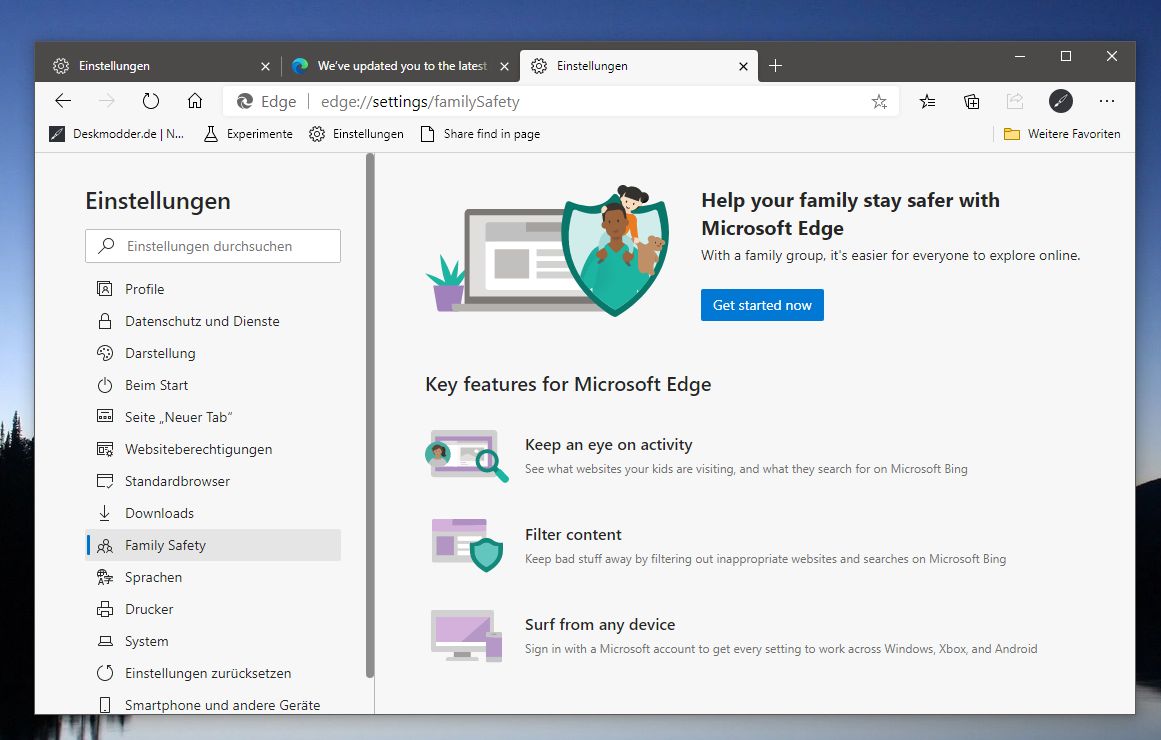Open Standardbrowser settings
Image resolution: width=1161 pixels, height=740 pixels.
213,481
